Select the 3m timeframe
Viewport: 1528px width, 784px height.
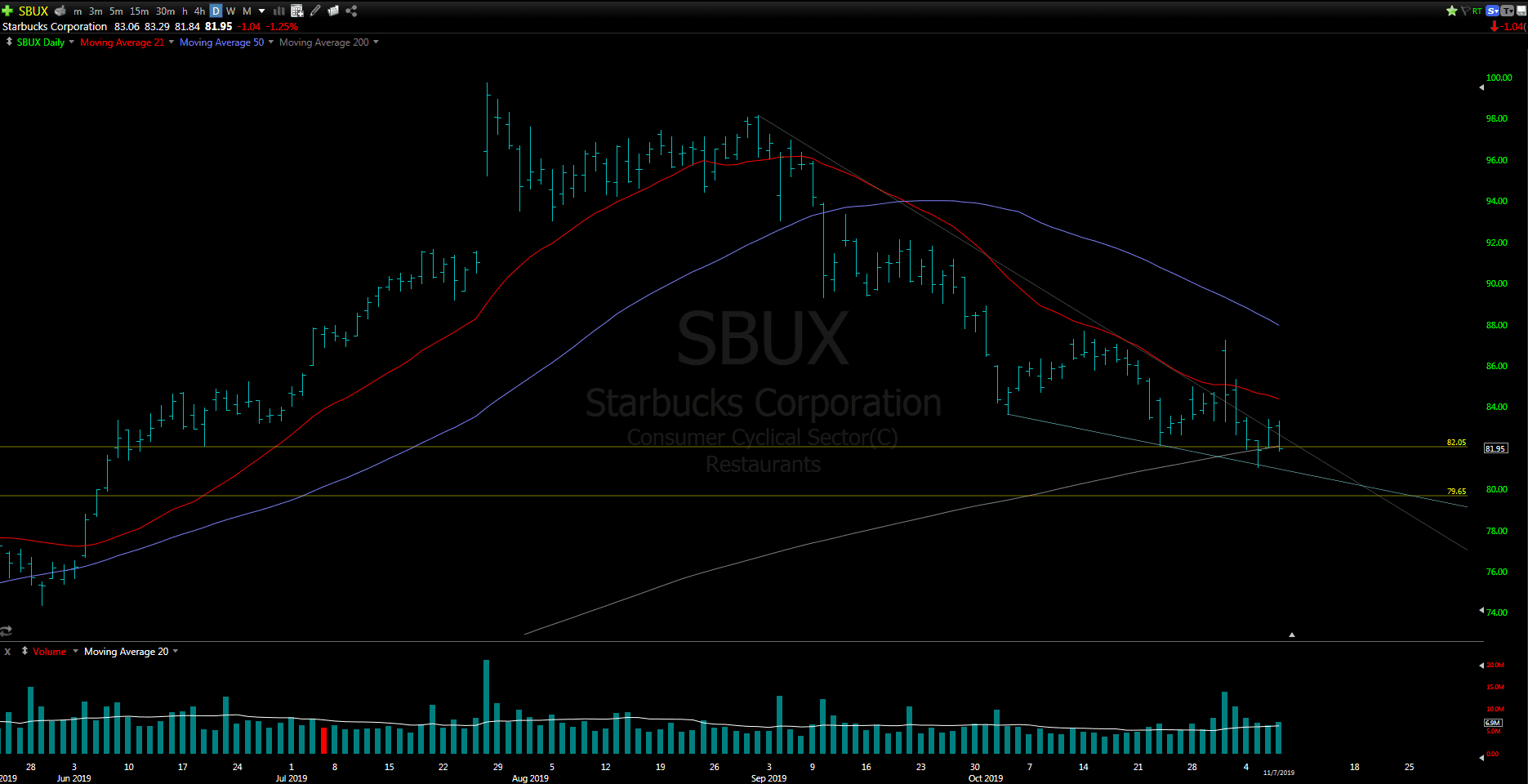tap(96, 11)
